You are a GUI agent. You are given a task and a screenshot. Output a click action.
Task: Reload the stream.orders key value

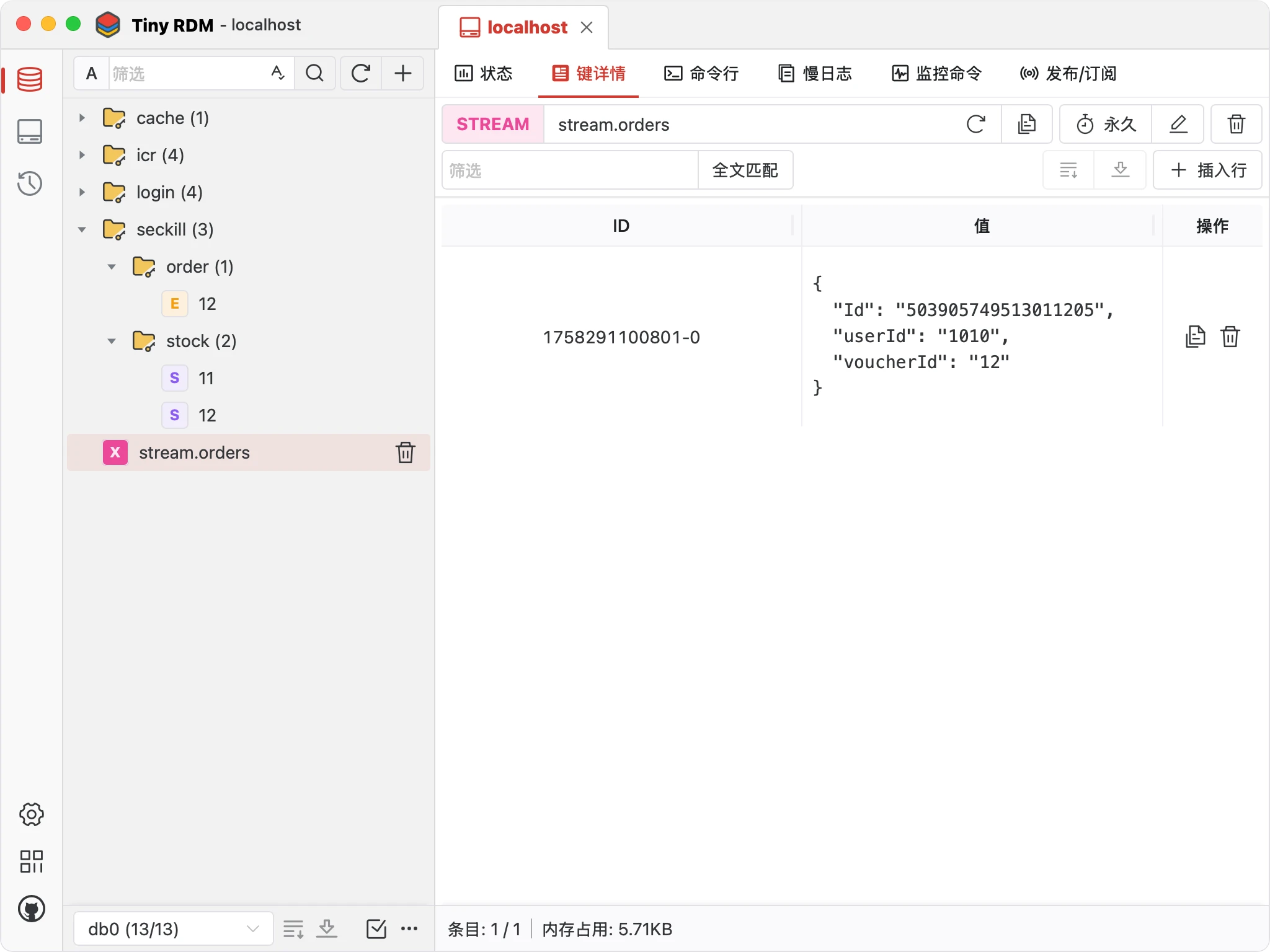[x=975, y=125]
